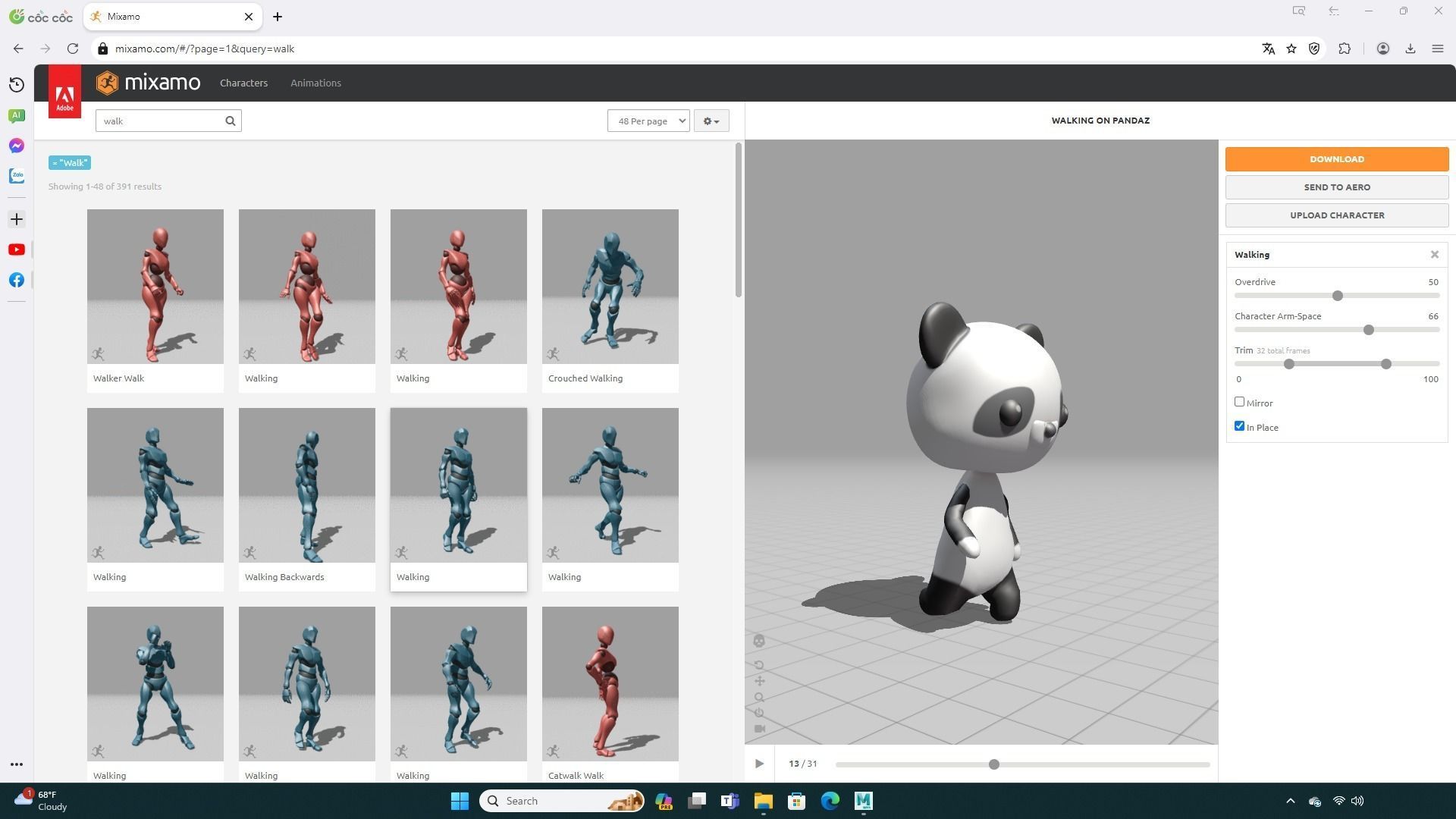Play the animation preview
Image resolution: width=1456 pixels, height=819 pixels.
pos(759,764)
